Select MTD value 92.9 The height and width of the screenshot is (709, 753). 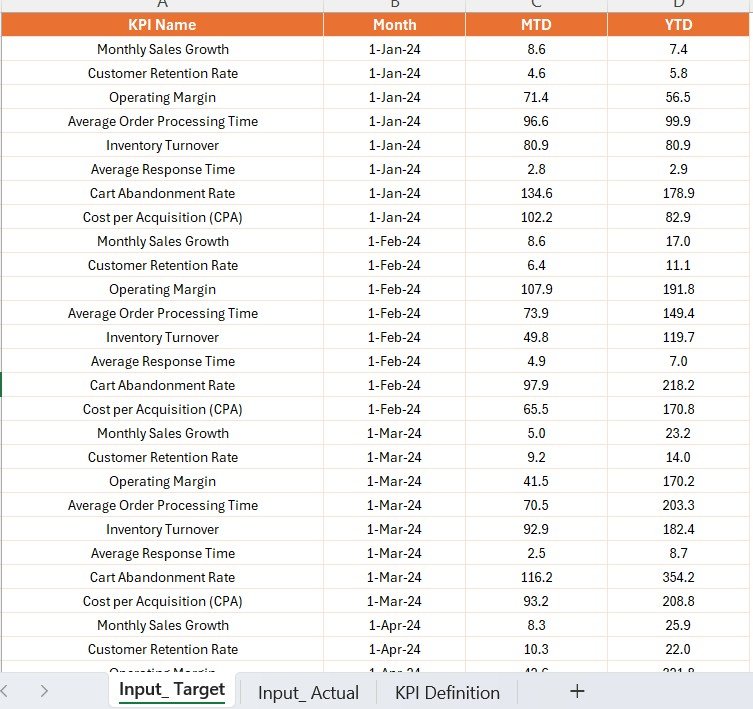(x=536, y=529)
